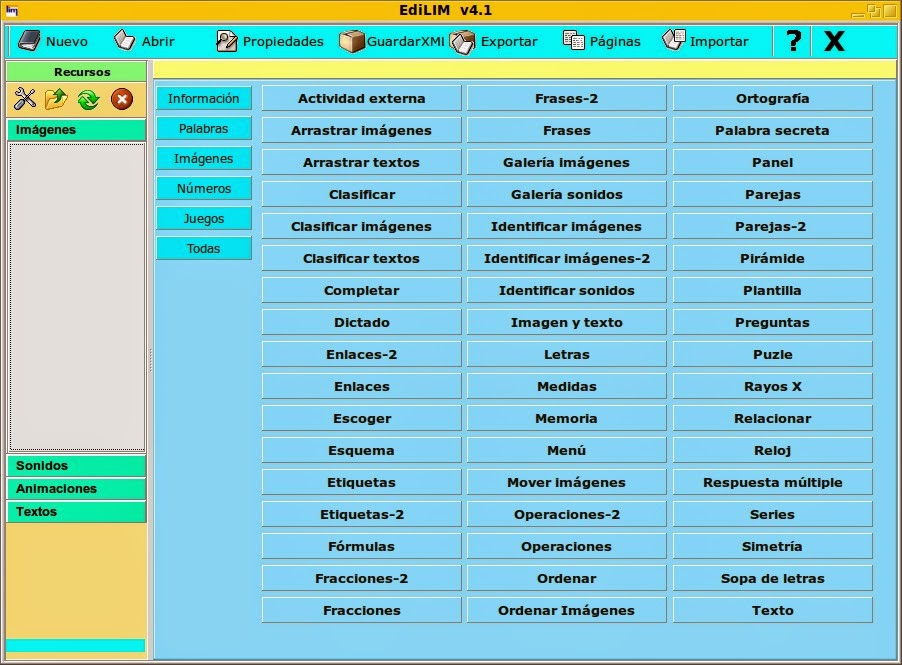
Task: Select Identificar imágenes-2 activity
Action: (x=567, y=258)
